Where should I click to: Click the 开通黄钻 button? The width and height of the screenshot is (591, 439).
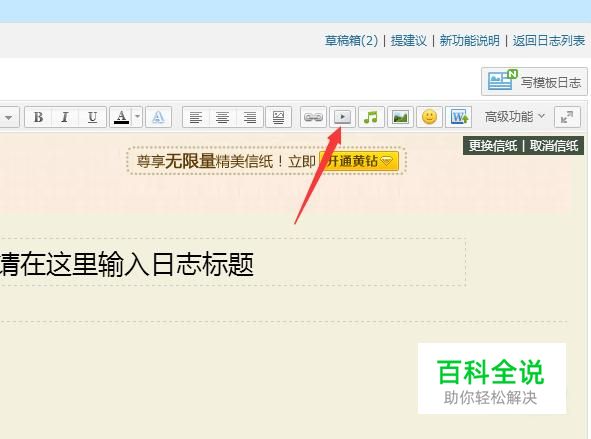(359, 161)
